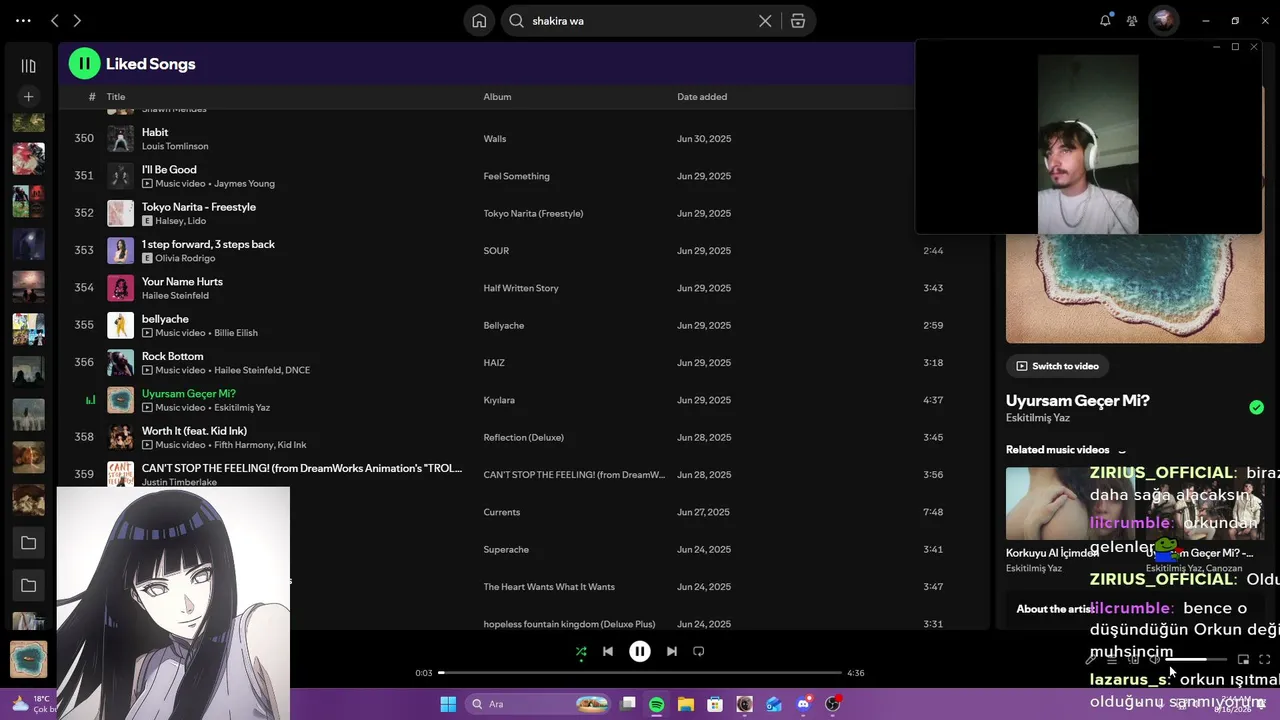Select 'Worth It (feat. Kid Ink)'
The height and width of the screenshot is (720, 1280).
(x=194, y=431)
